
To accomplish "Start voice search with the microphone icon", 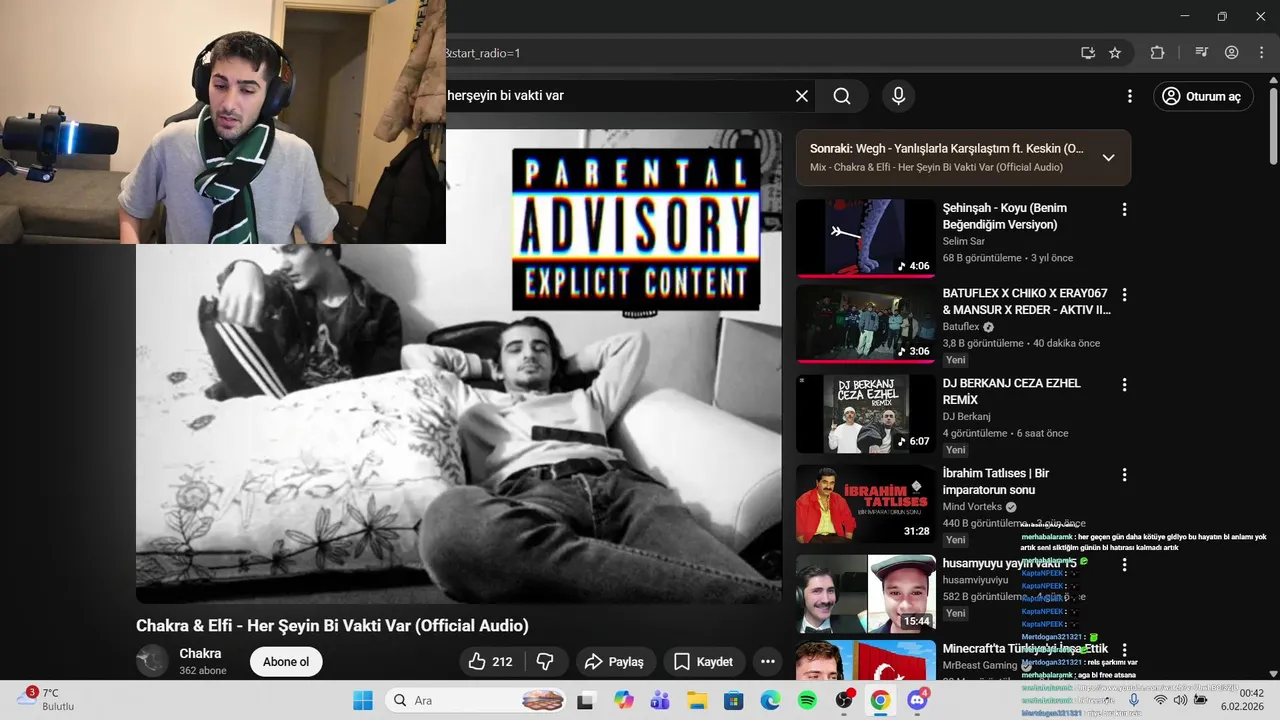I will (898, 96).
